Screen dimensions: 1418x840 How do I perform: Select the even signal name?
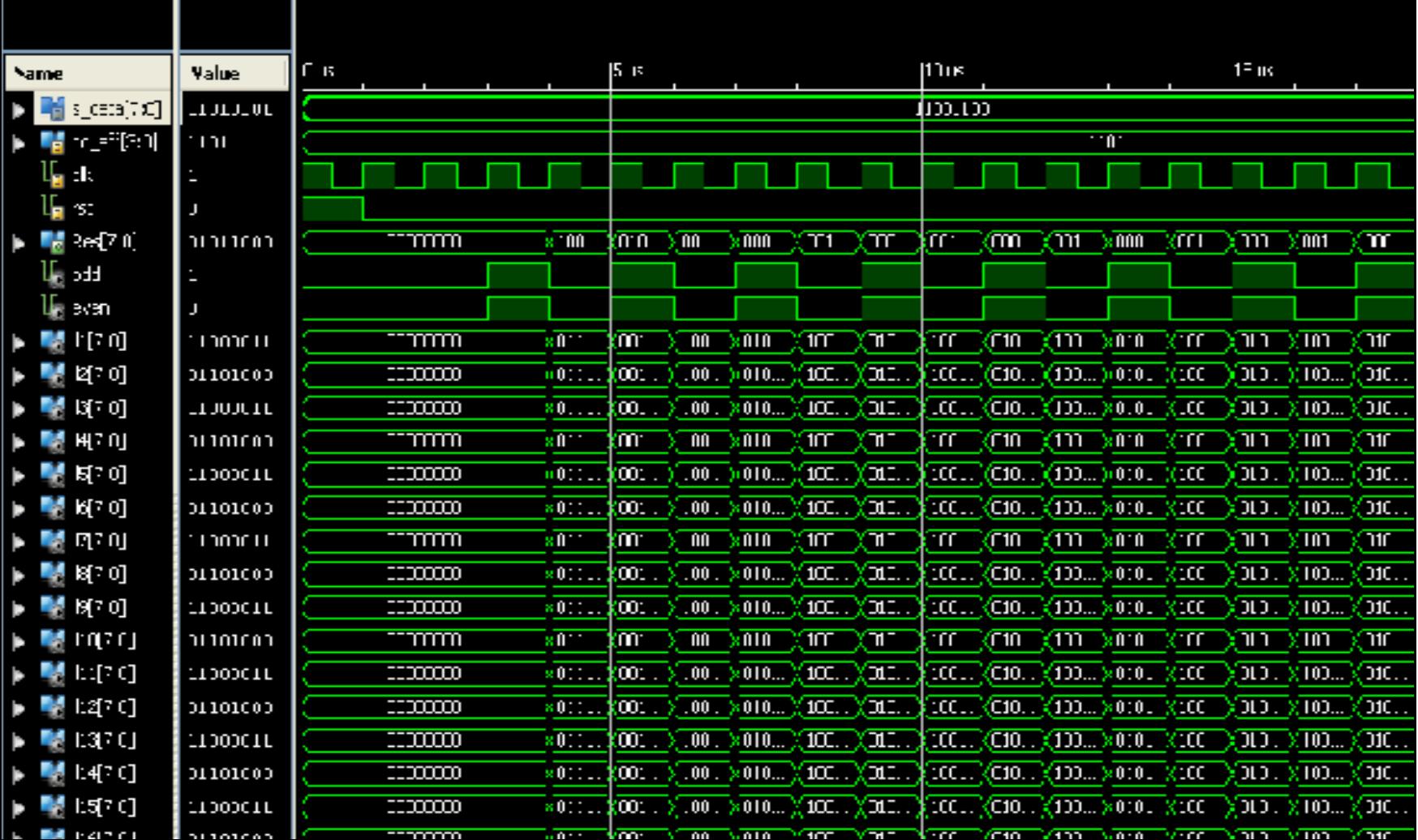point(91,308)
